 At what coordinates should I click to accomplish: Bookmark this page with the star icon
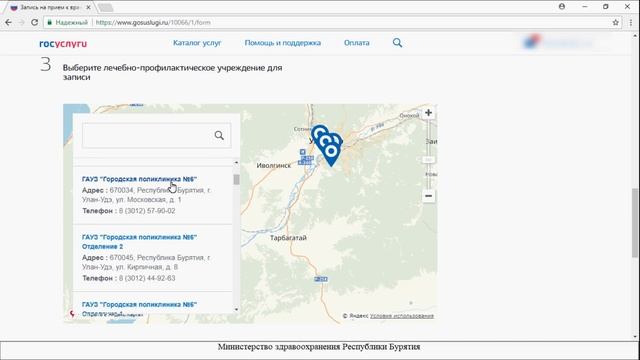tap(616, 22)
